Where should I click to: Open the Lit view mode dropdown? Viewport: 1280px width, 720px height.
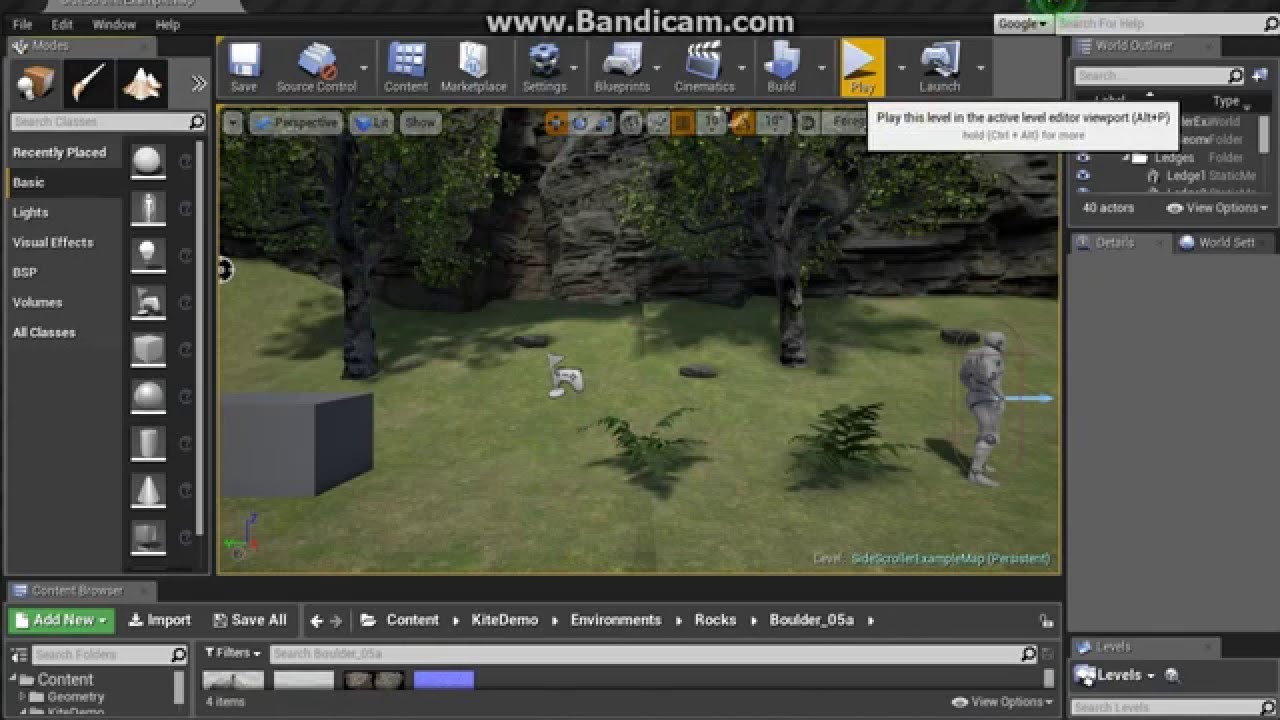372,123
